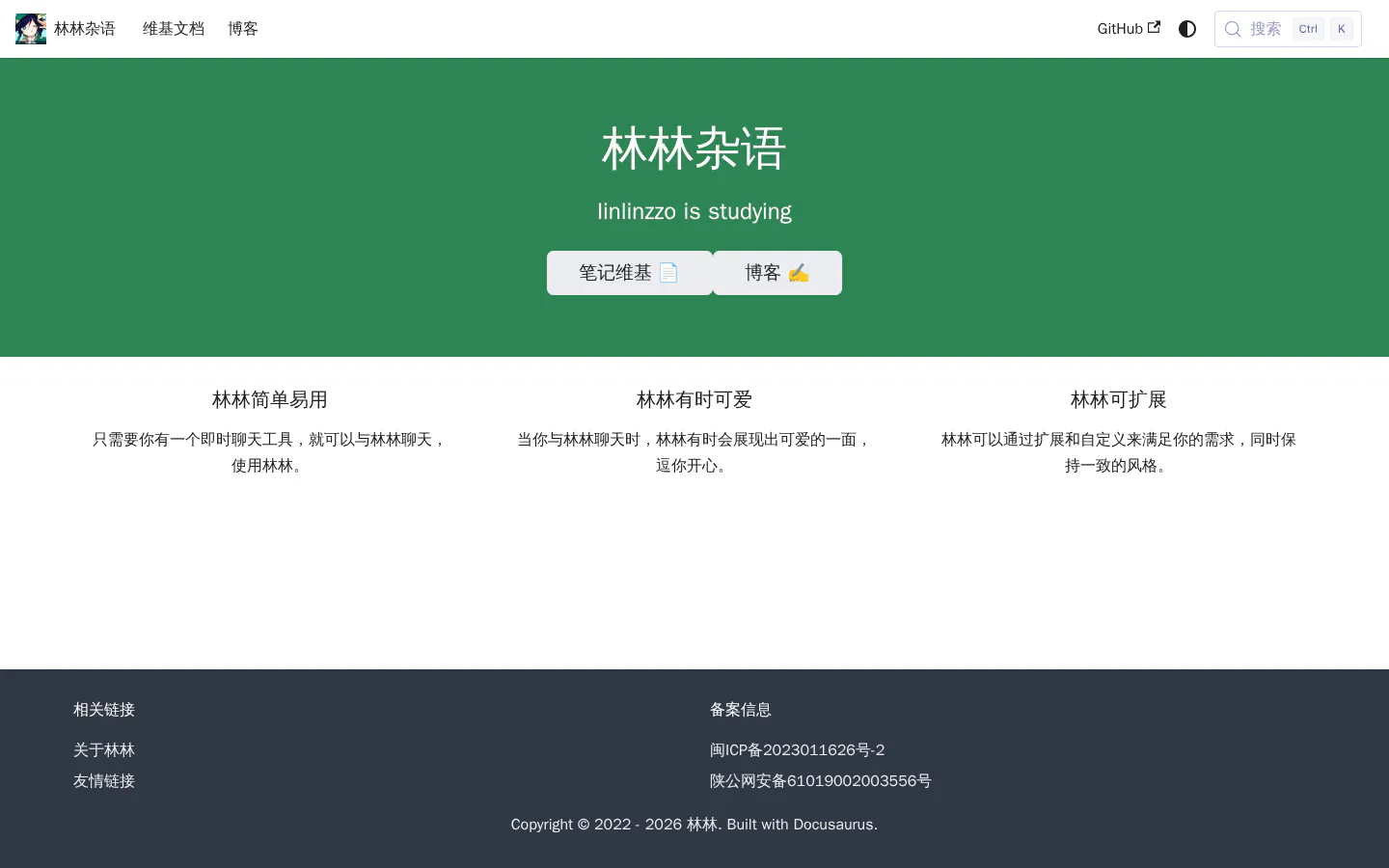Focus the 搜索 search box
Viewport: 1389px width, 868px height.
point(1288,29)
